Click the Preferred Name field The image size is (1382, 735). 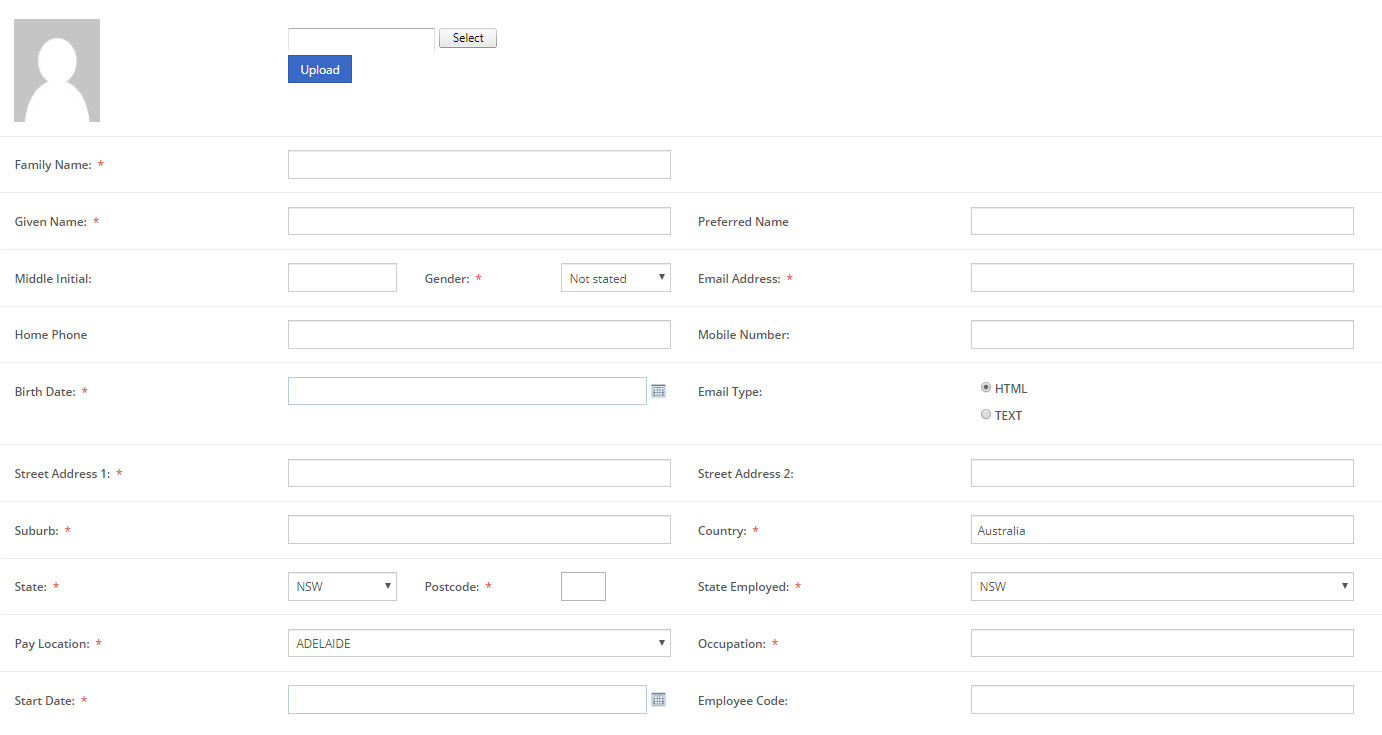(1162, 221)
